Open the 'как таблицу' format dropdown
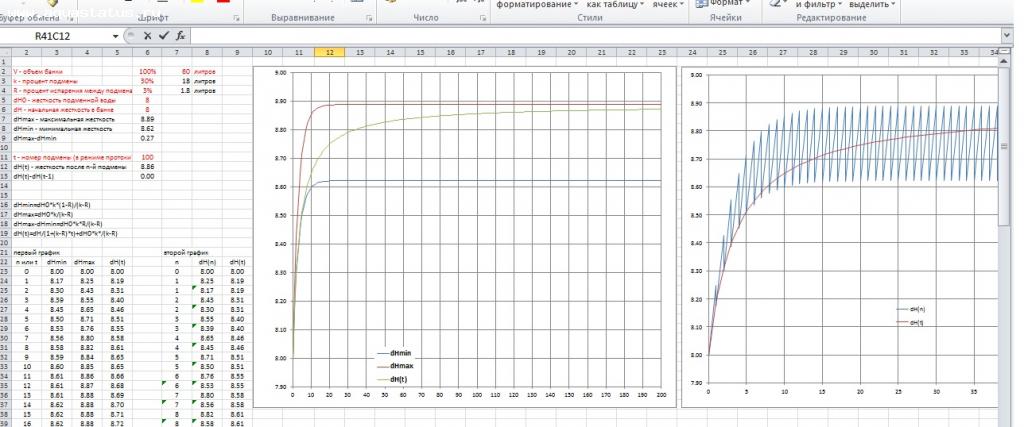 [x=615, y=4]
